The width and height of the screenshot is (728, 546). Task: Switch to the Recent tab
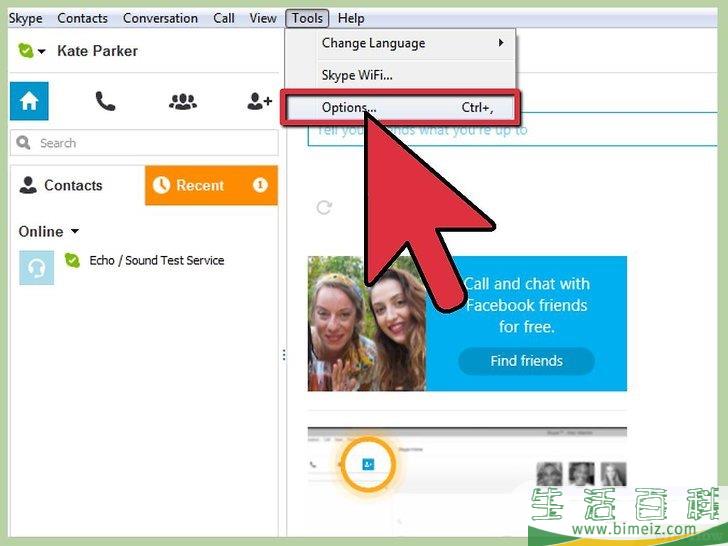(x=211, y=185)
